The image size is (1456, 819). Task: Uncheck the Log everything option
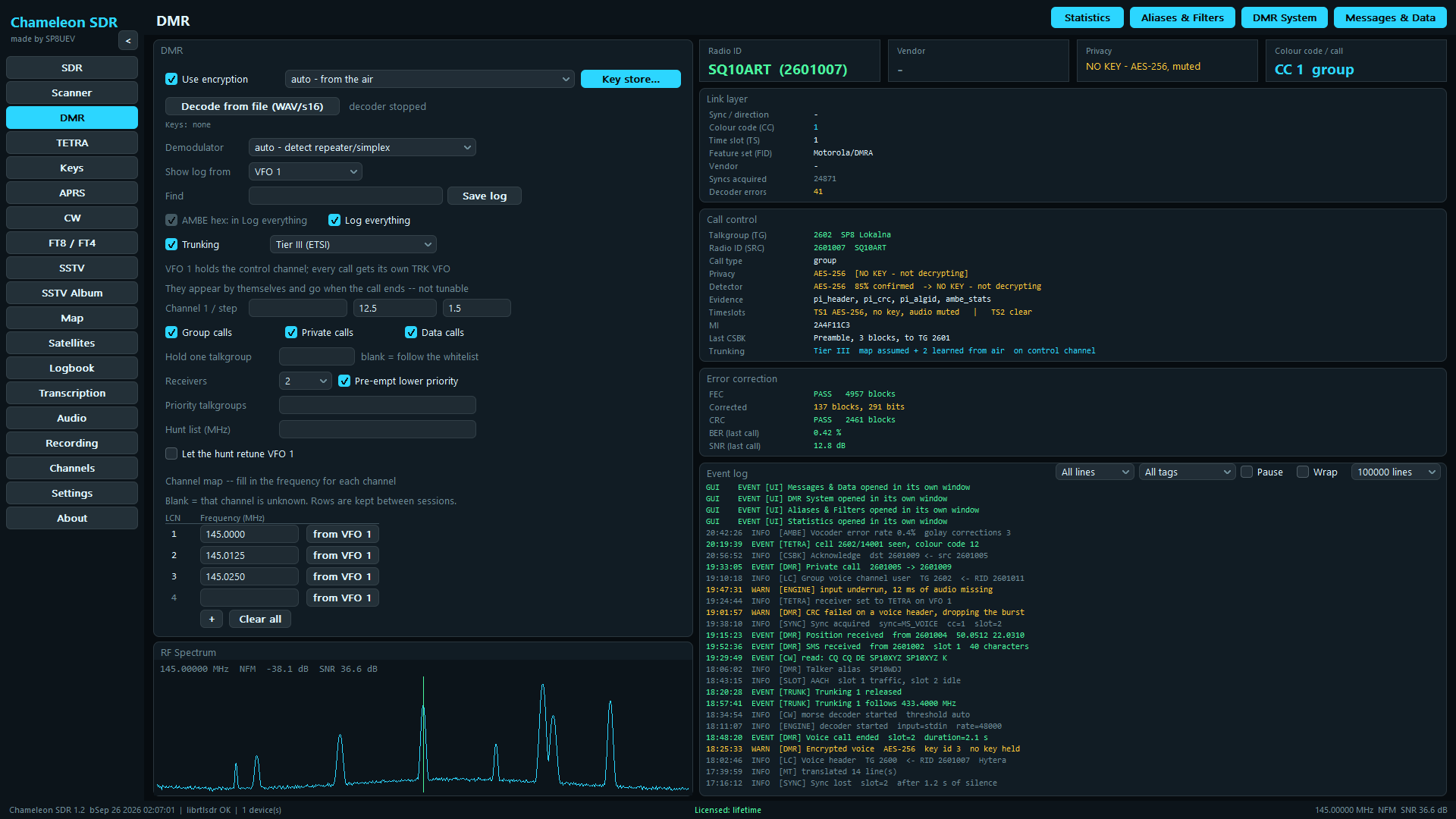pyautogui.click(x=334, y=220)
